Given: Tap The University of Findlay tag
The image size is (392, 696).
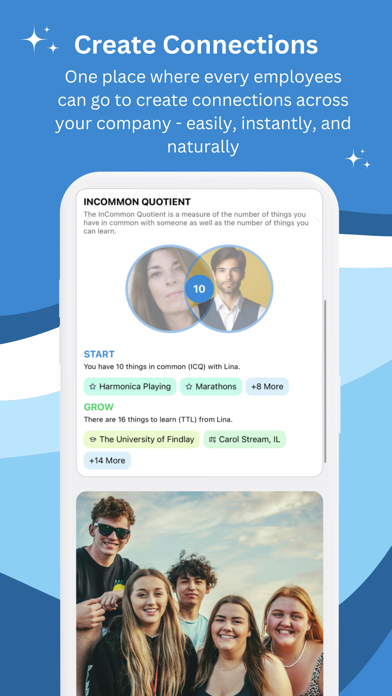Looking at the screenshot, I should (x=142, y=439).
